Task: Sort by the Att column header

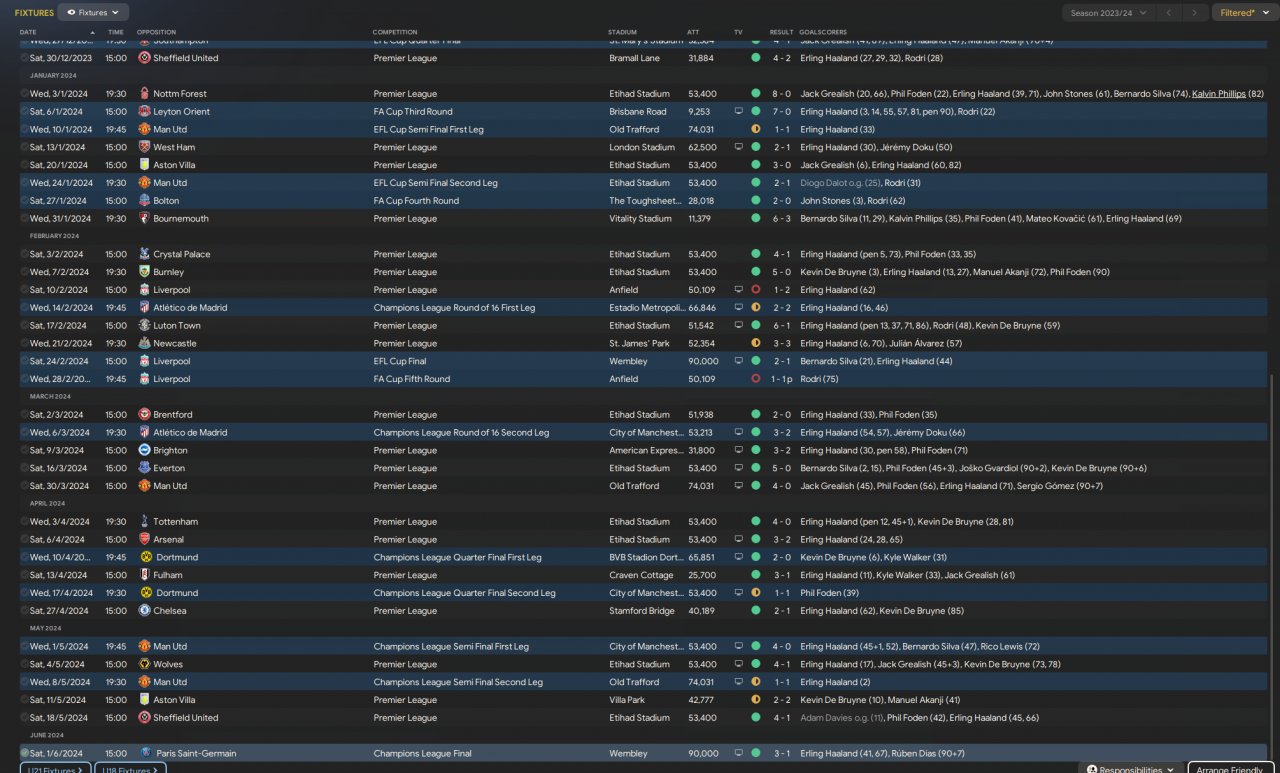Action: coord(694,32)
